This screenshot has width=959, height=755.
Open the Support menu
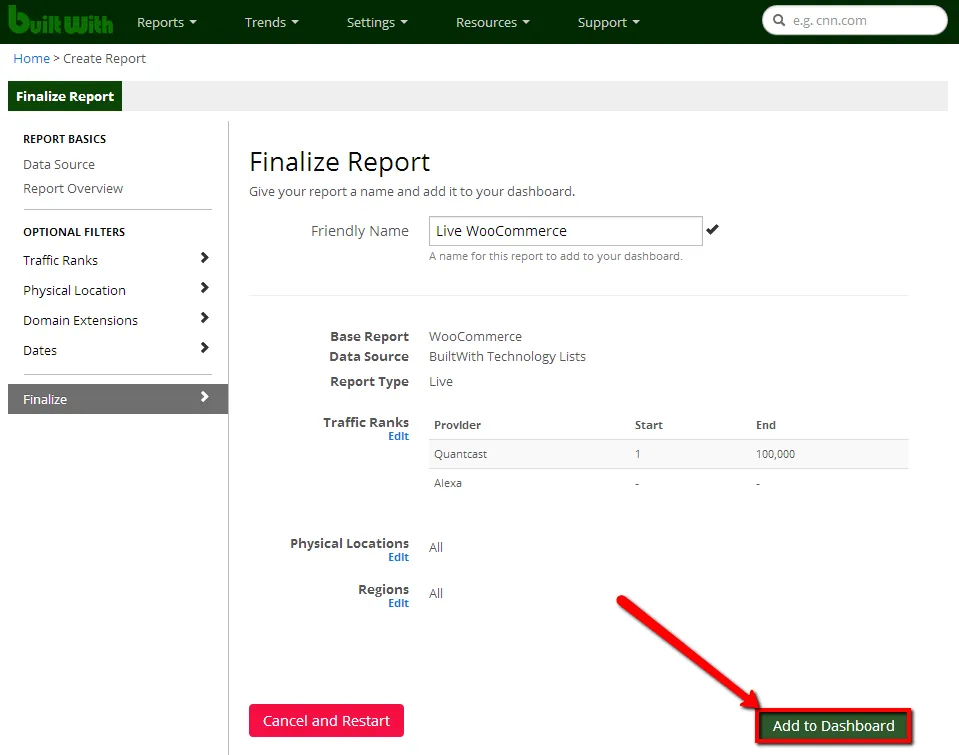pyautogui.click(x=608, y=22)
